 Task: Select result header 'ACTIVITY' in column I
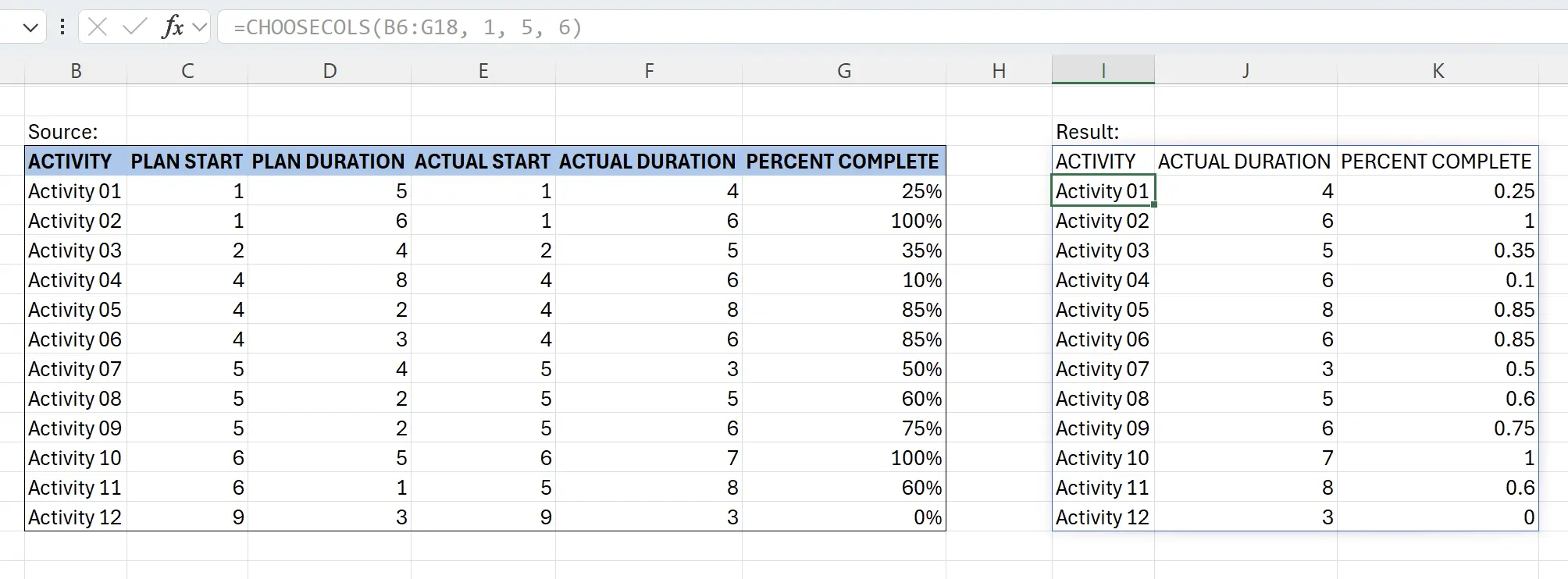pos(1103,161)
